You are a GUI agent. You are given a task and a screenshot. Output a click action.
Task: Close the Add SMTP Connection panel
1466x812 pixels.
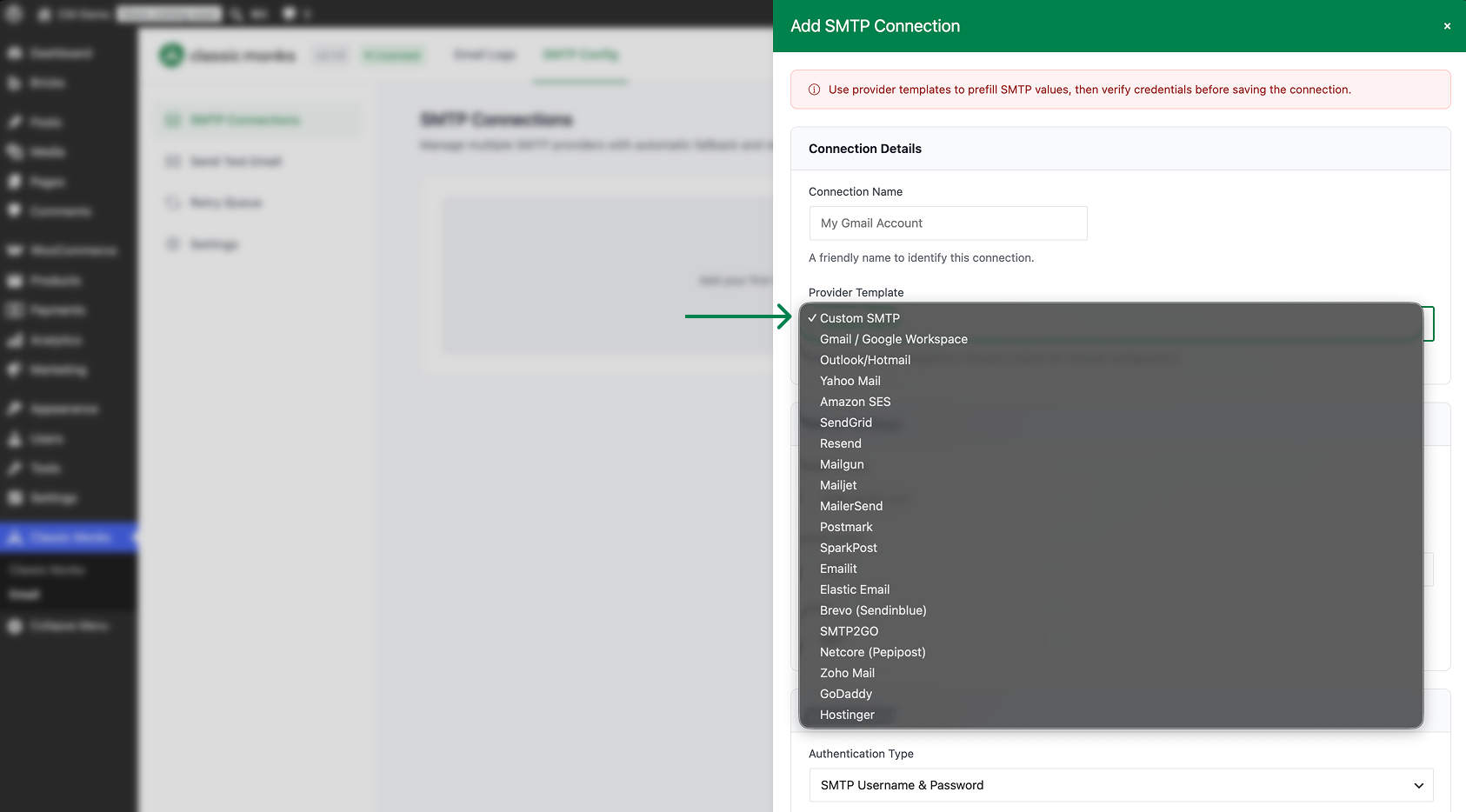click(x=1447, y=26)
